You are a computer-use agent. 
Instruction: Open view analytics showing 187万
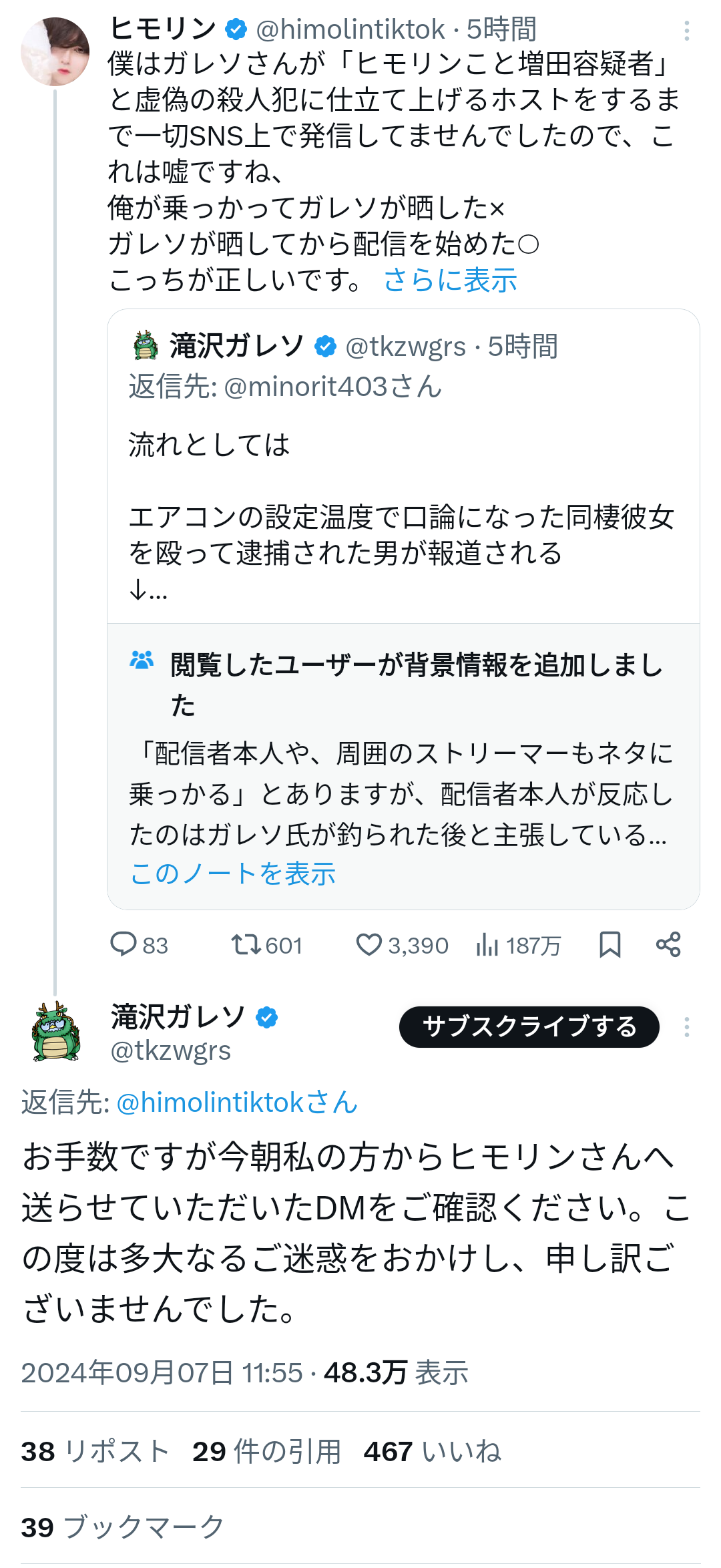click(x=488, y=945)
